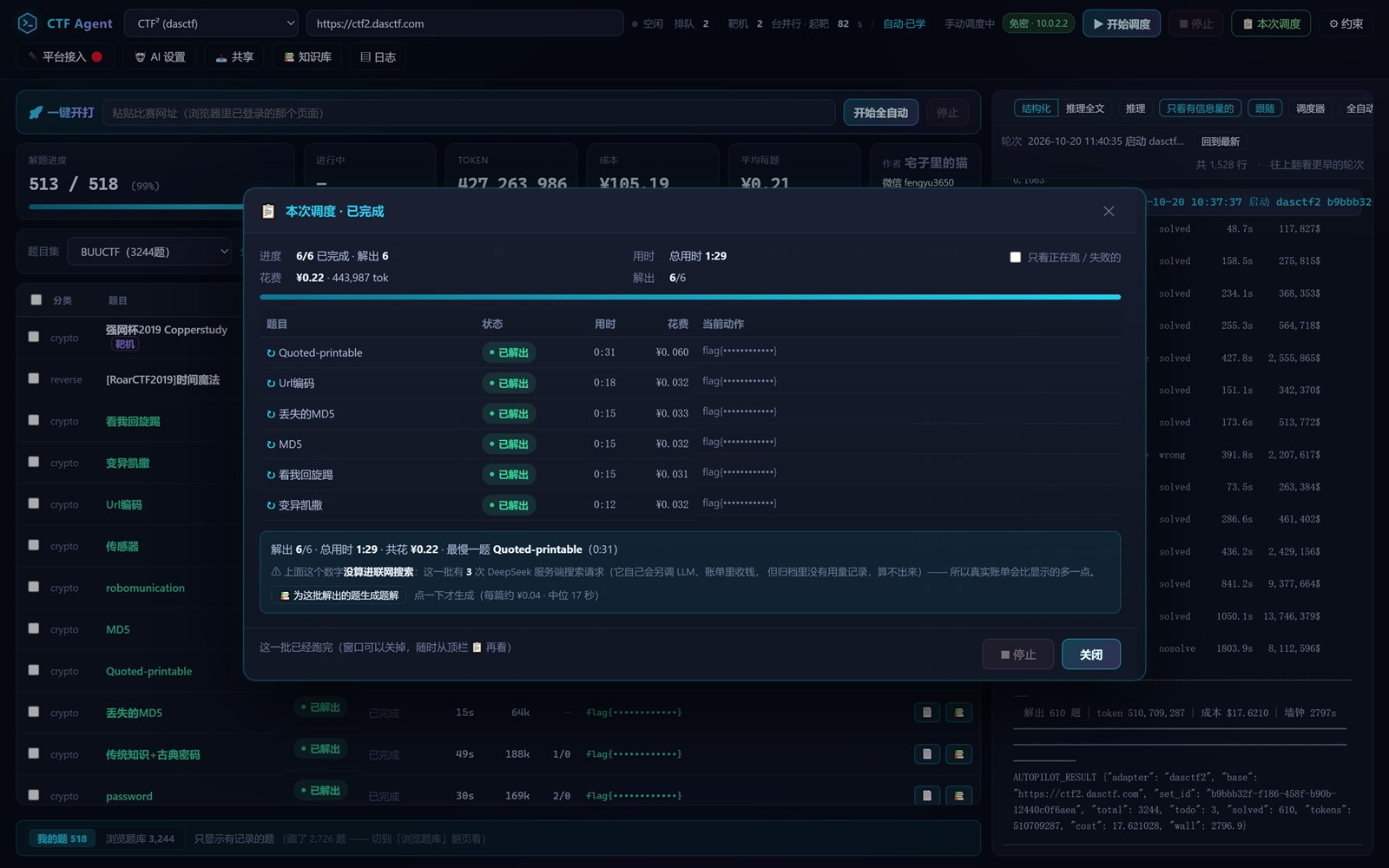The width and height of the screenshot is (1389, 868).
Task: Click the dialog's cyan progress bar
Action: coord(690,297)
